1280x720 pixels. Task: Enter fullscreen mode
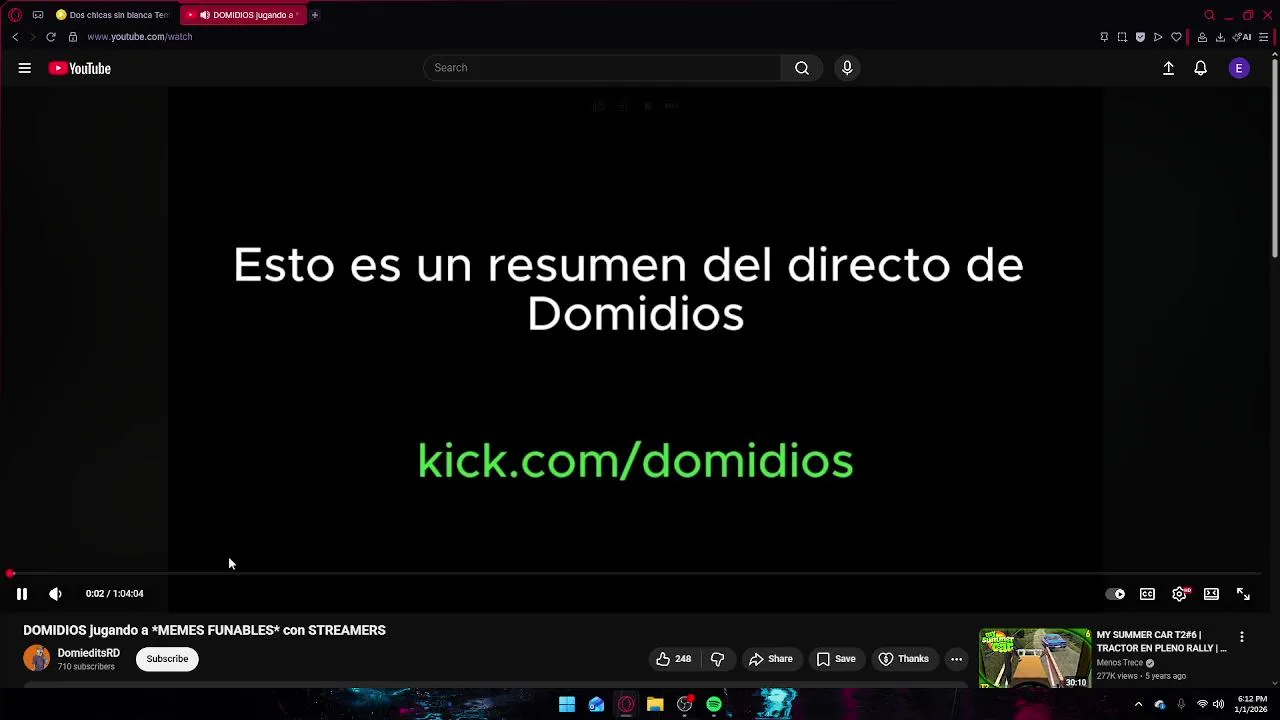tap(1243, 594)
